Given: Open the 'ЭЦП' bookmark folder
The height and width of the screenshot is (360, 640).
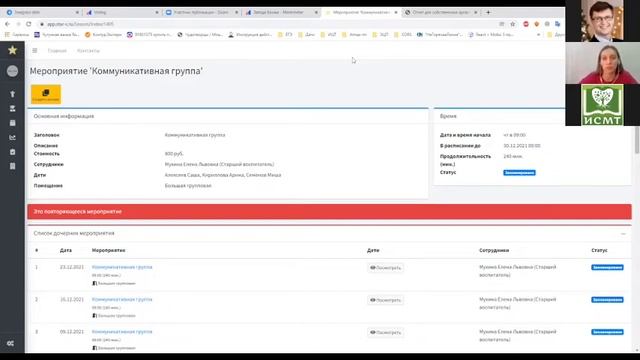Looking at the screenshot, I should 380,35.
